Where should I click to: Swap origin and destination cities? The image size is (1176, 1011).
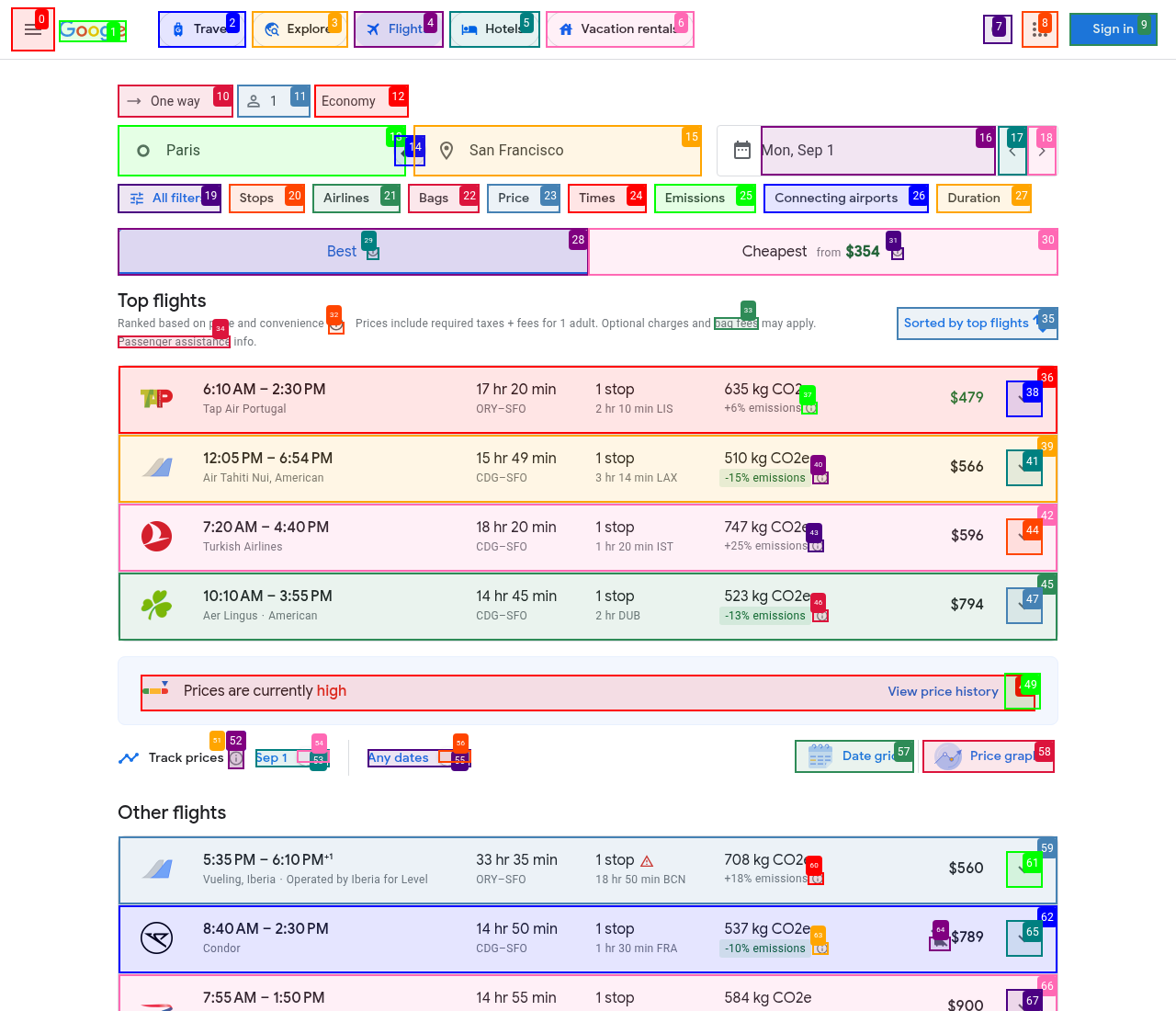410,151
